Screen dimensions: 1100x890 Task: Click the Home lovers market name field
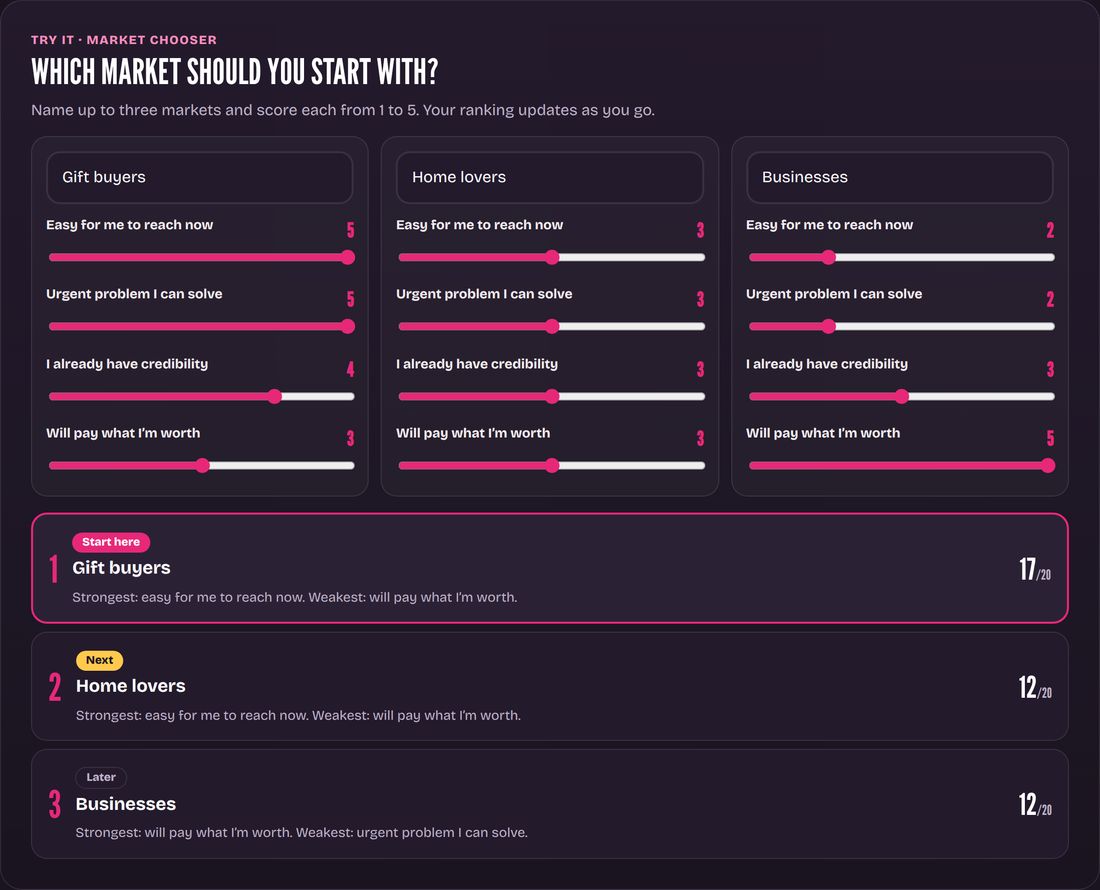coord(549,177)
